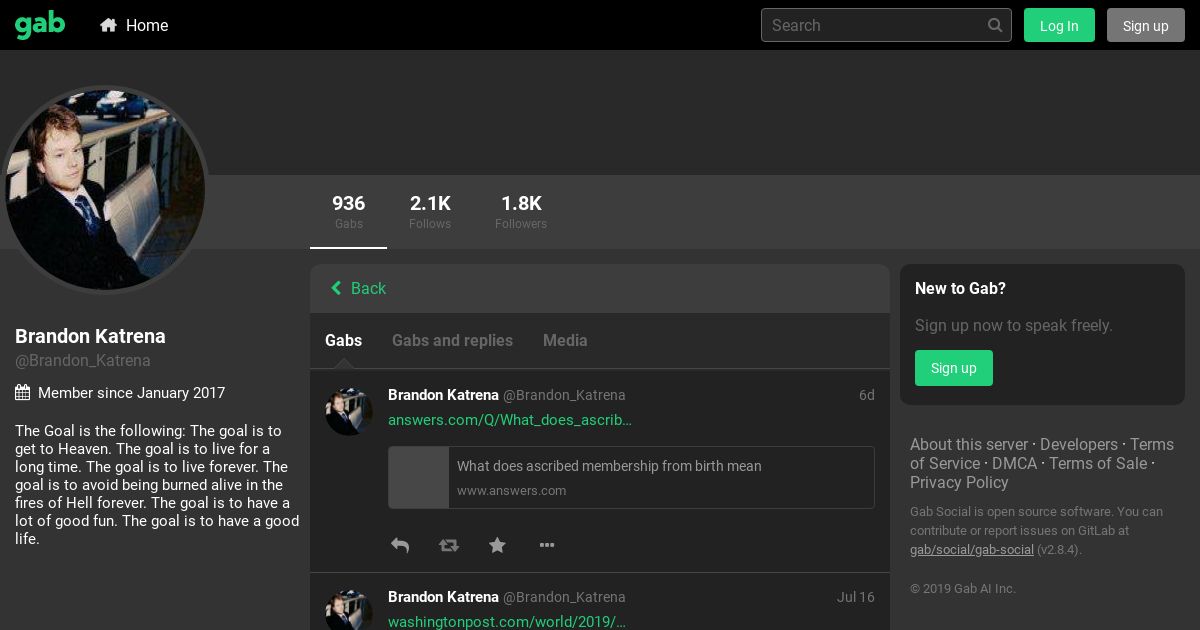The height and width of the screenshot is (630, 1200).
Task: Click the Log In button
Action: click(1059, 25)
